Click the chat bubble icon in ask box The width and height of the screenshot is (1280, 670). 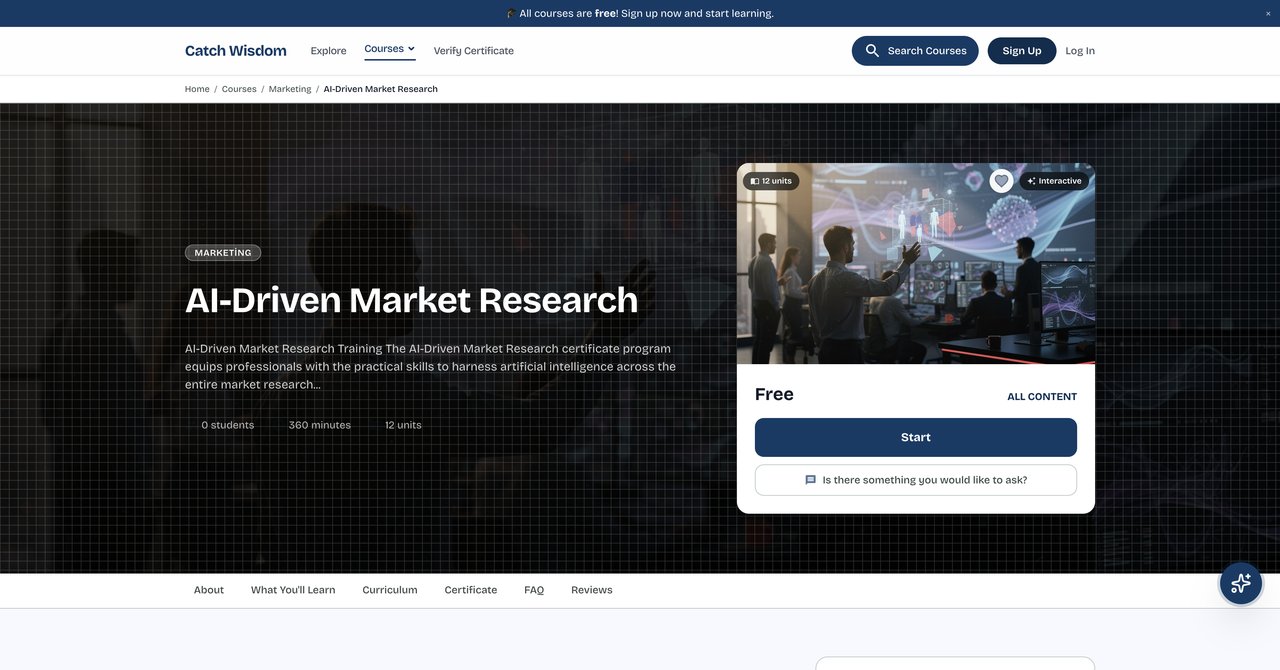tap(811, 480)
